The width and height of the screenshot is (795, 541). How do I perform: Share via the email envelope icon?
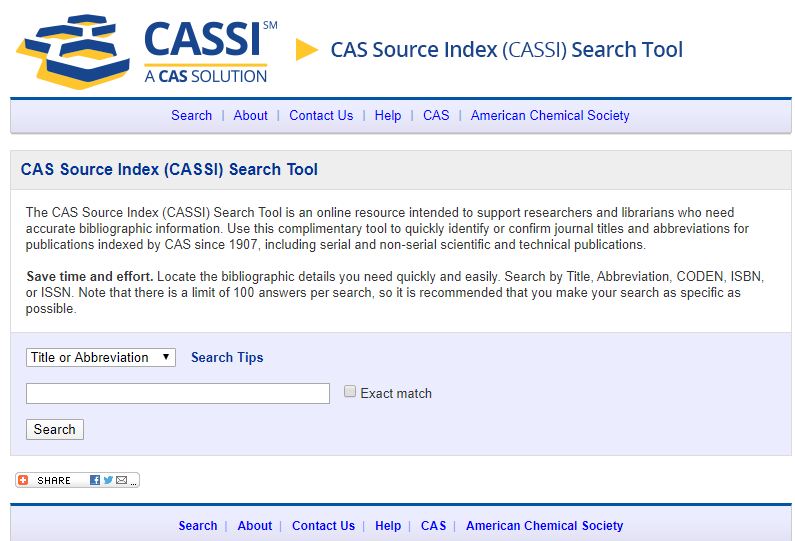[x=122, y=480]
